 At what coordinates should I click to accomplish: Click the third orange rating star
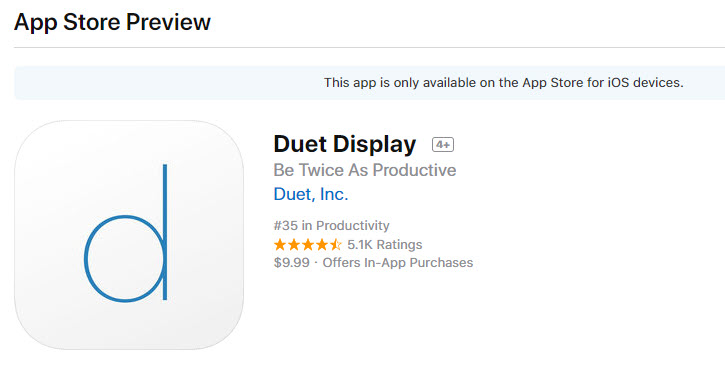pos(307,244)
